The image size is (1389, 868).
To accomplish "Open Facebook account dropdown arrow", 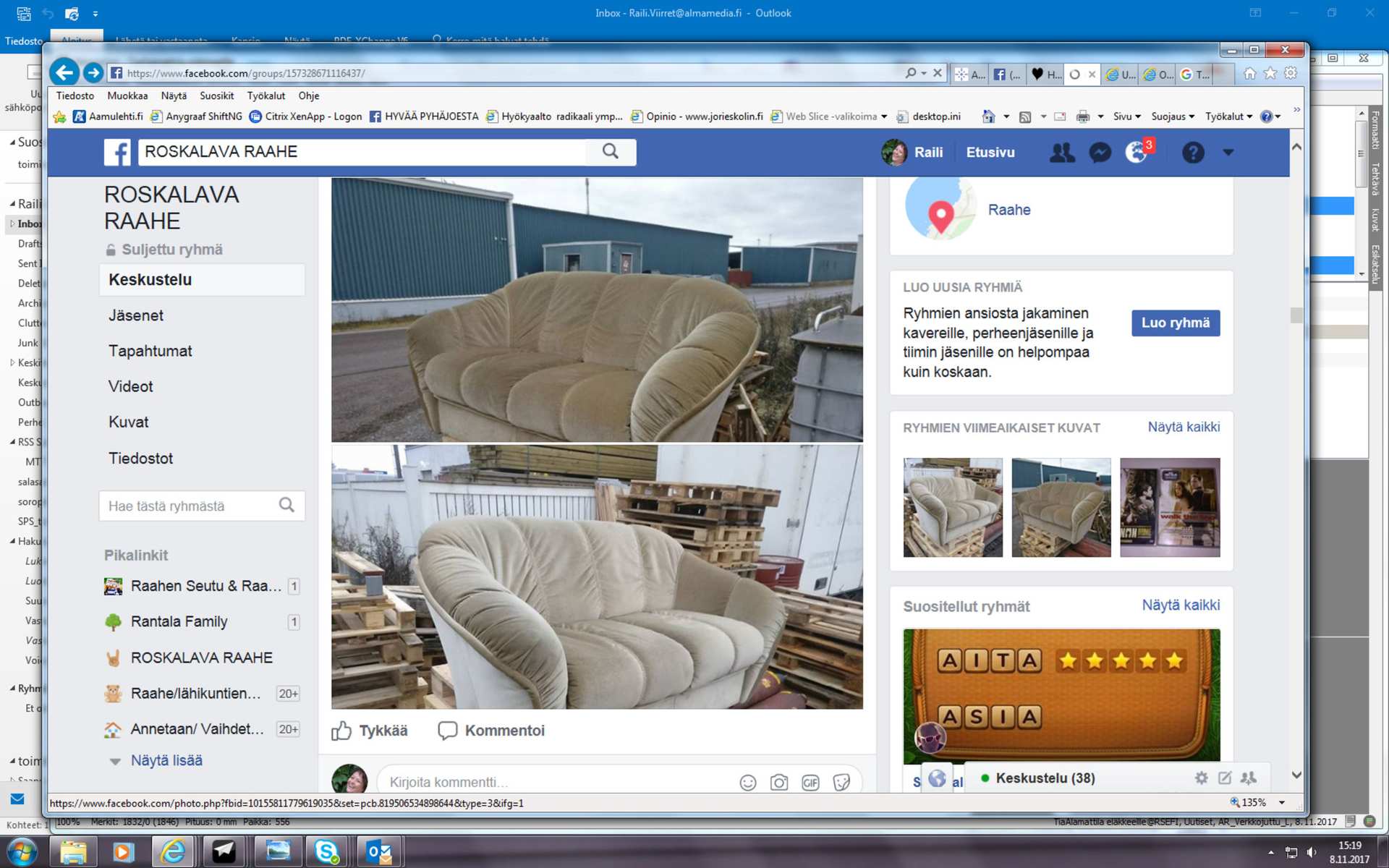I will [x=1228, y=153].
